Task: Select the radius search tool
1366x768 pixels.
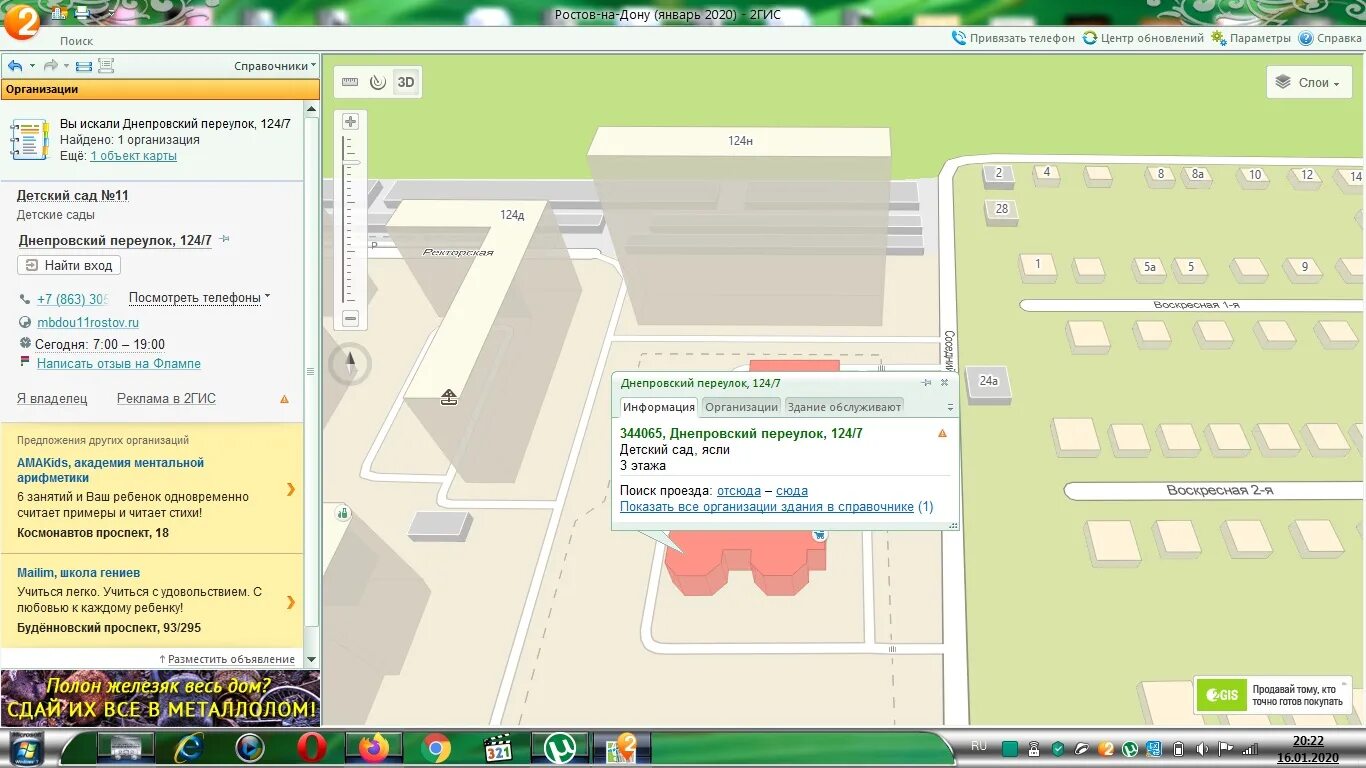Action: 377,82
